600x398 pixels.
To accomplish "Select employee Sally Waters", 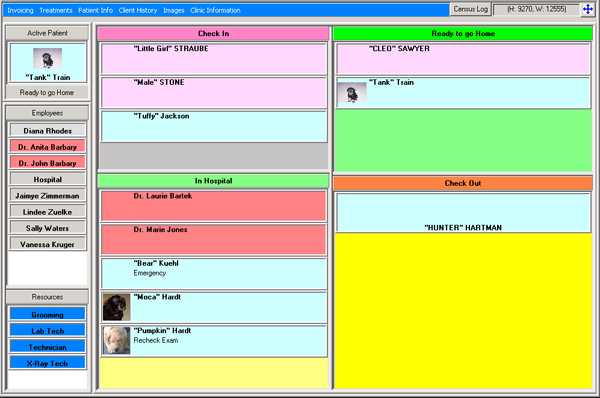I will pyautogui.click(x=47, y=228).
